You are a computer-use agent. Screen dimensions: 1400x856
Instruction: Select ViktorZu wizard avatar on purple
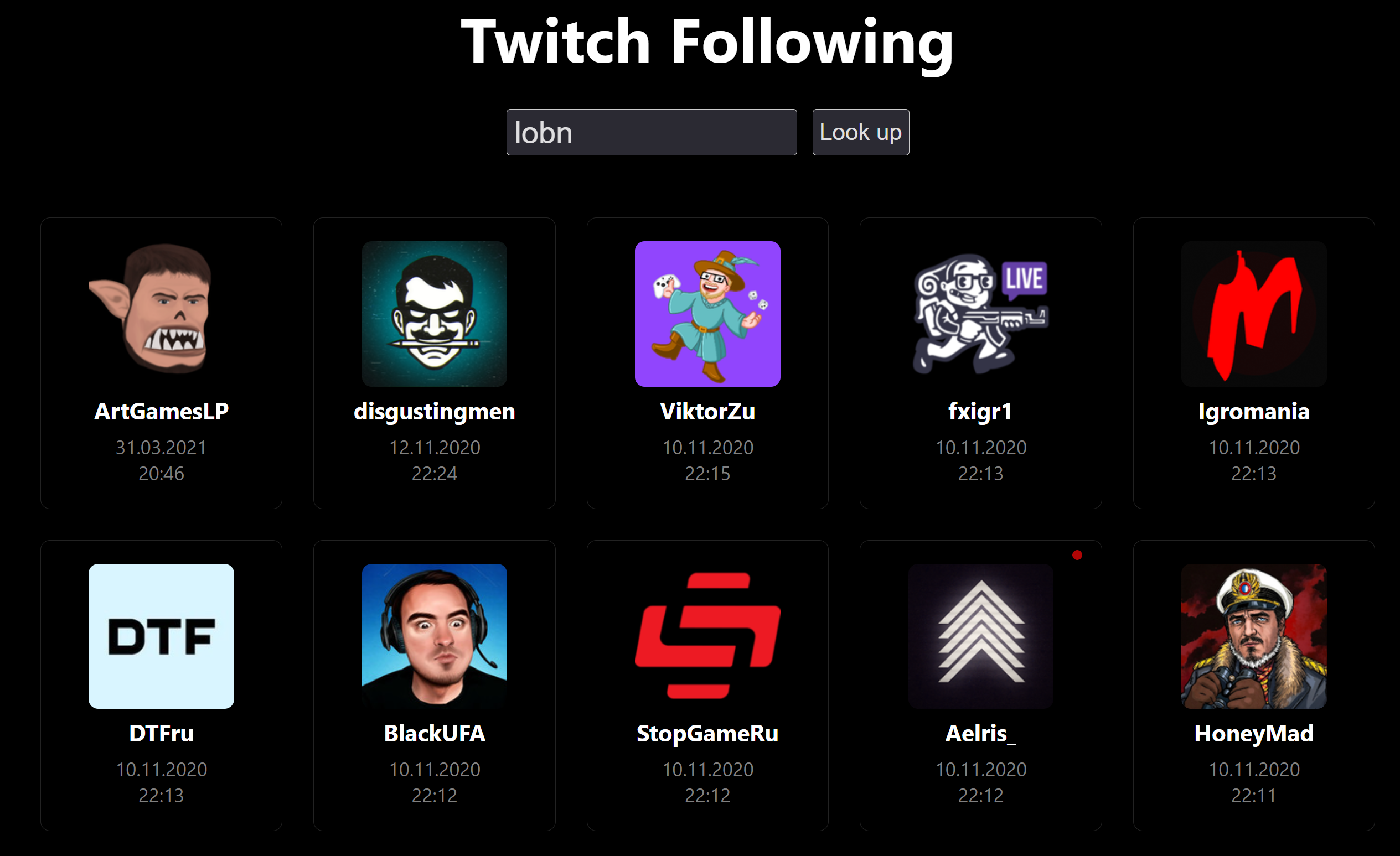pyautogui.click(x=707, y=314)
